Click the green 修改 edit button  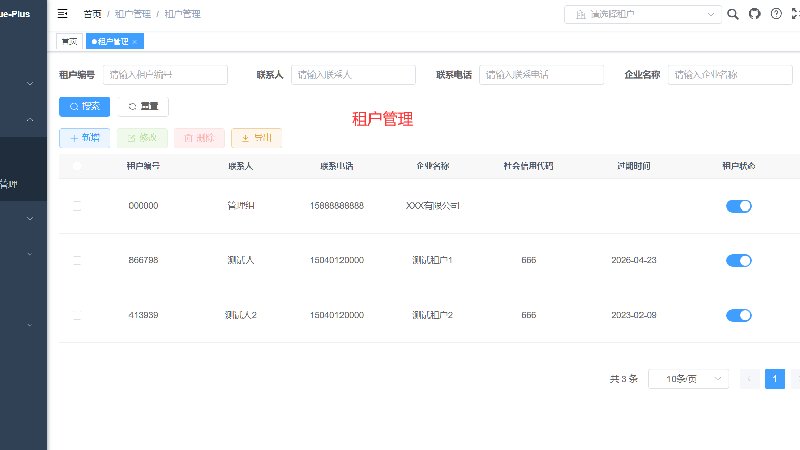(142, 138)
